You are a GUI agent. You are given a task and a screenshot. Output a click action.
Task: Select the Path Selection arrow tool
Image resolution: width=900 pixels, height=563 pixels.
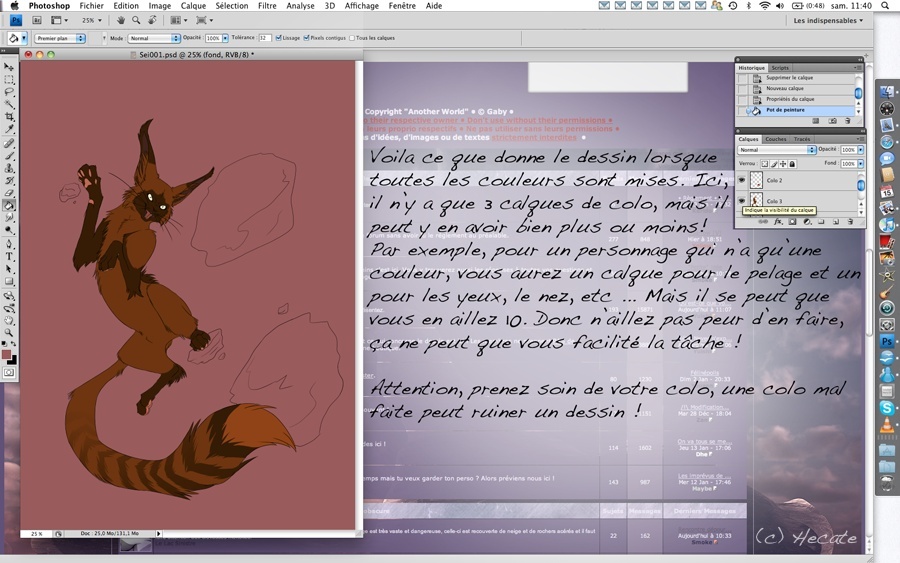click(9, 269)
